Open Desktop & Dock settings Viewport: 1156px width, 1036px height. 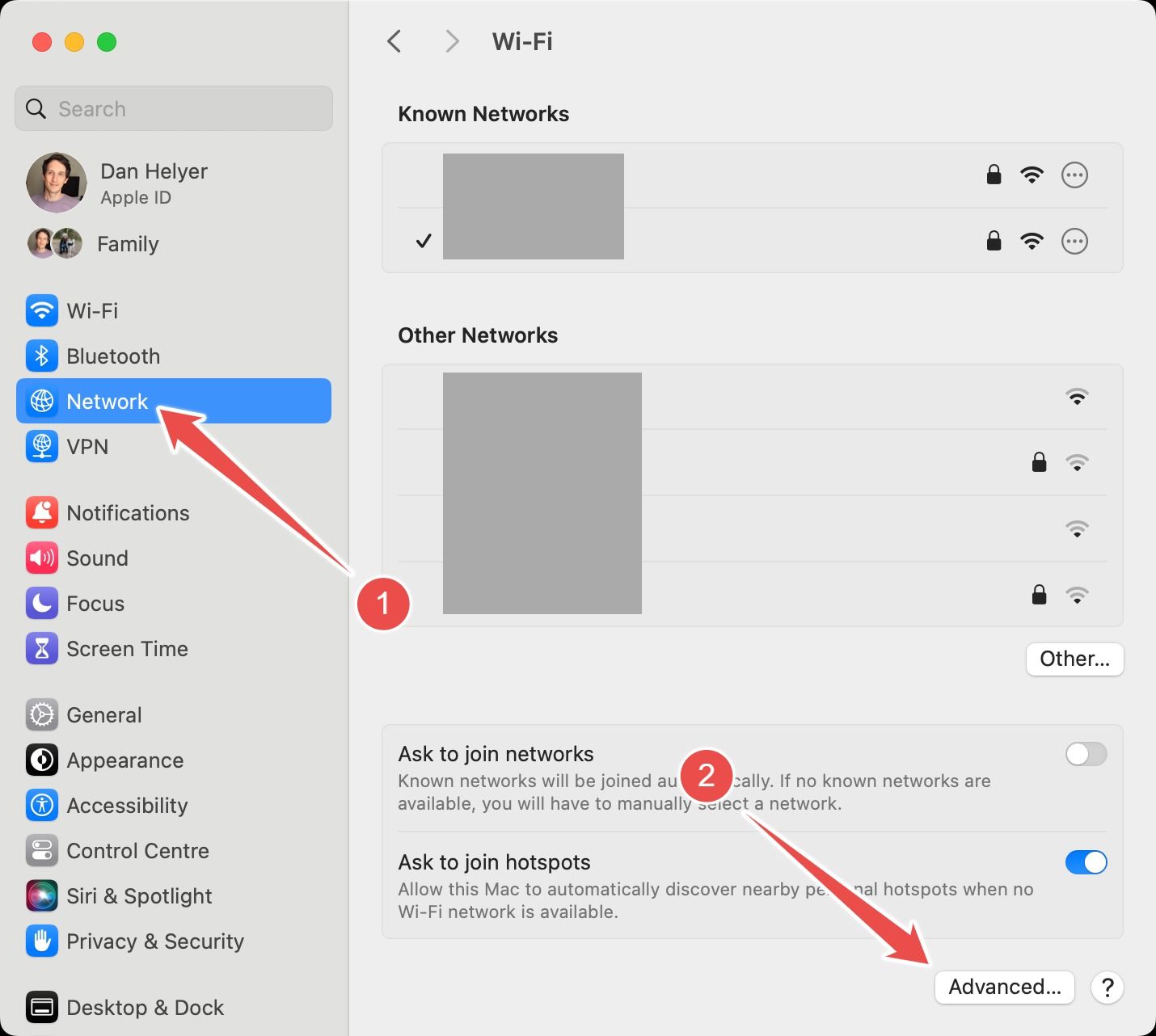(x=173, y=1007)
